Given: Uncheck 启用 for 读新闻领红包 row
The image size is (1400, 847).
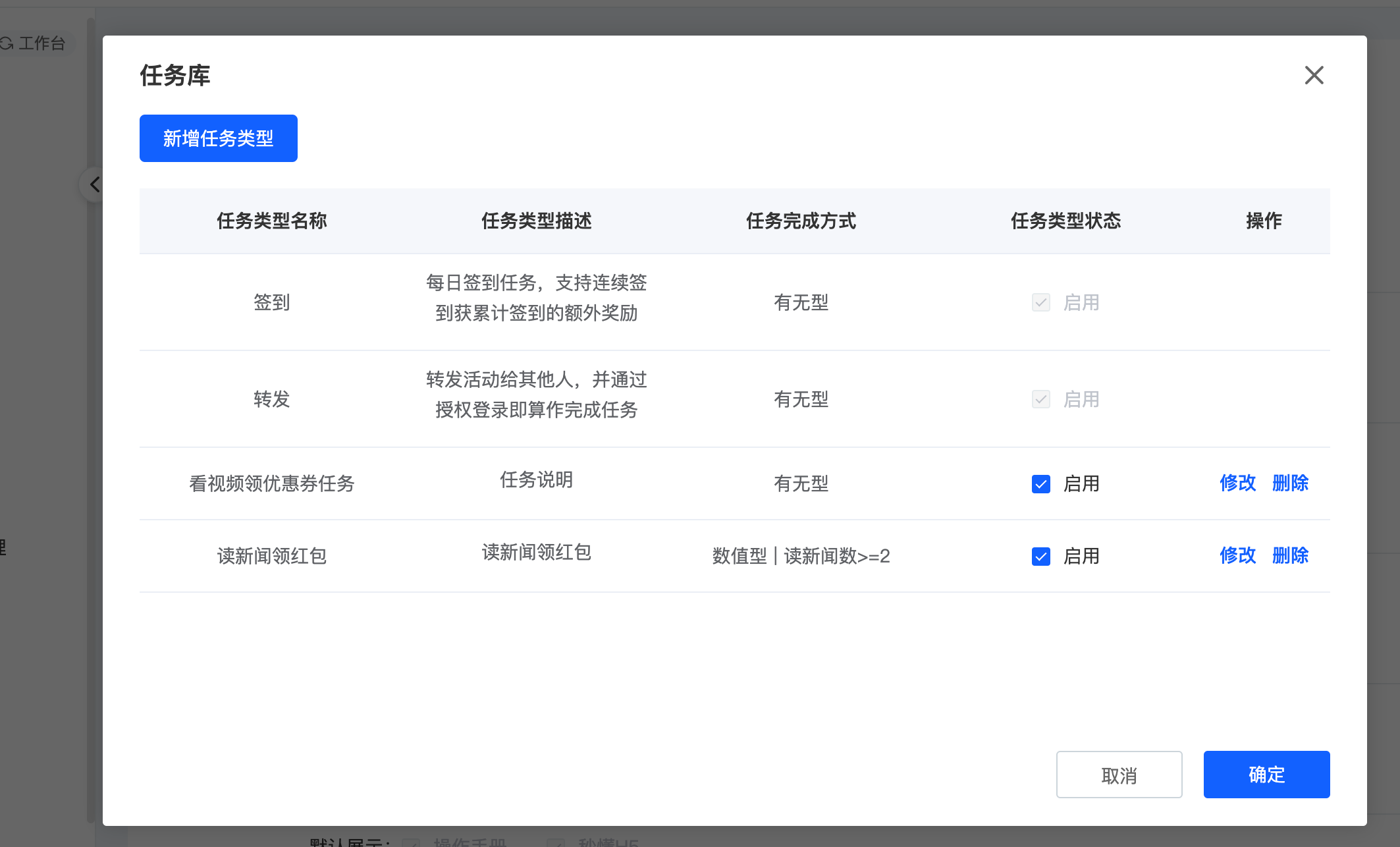Looking at the screenshot, I should click(1040, 557).
